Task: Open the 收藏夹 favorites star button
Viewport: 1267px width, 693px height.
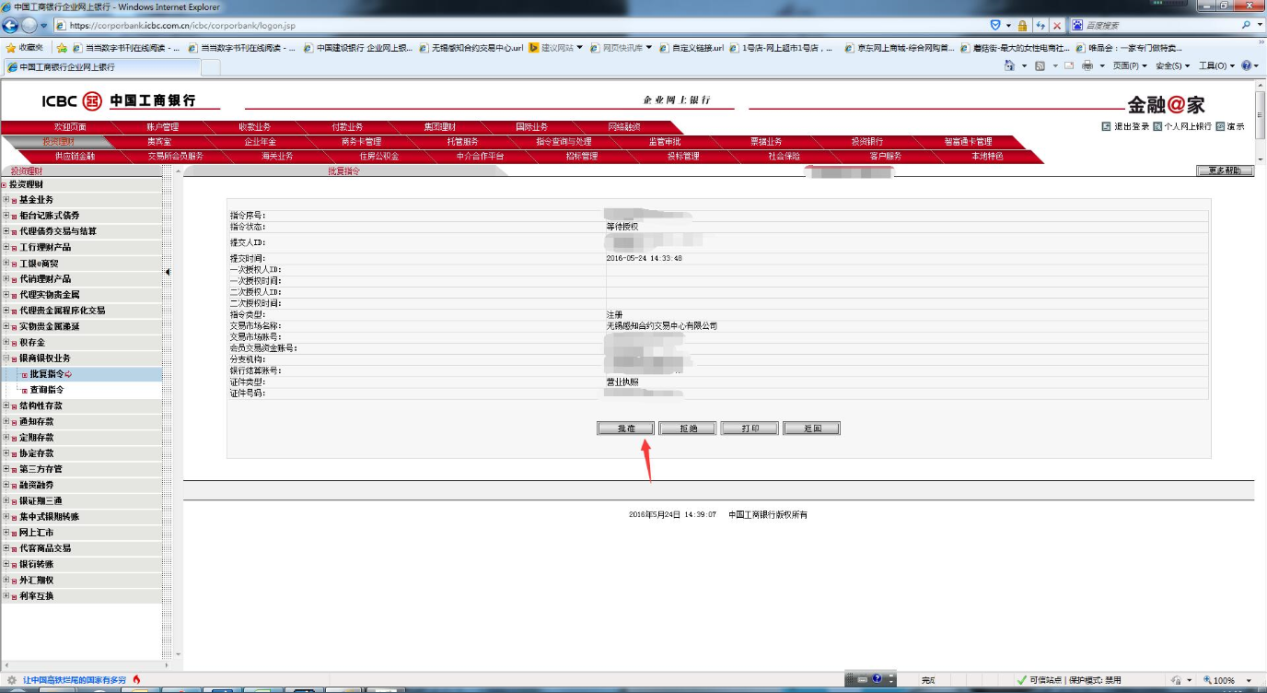Action: click(25, 47)
